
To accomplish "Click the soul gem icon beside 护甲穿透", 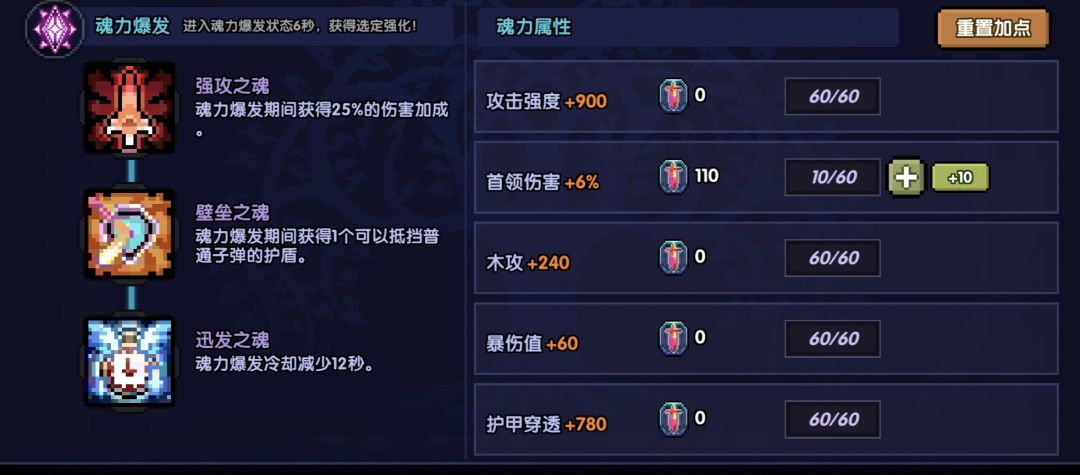I will pyautogui.click(x=673, y=420).
